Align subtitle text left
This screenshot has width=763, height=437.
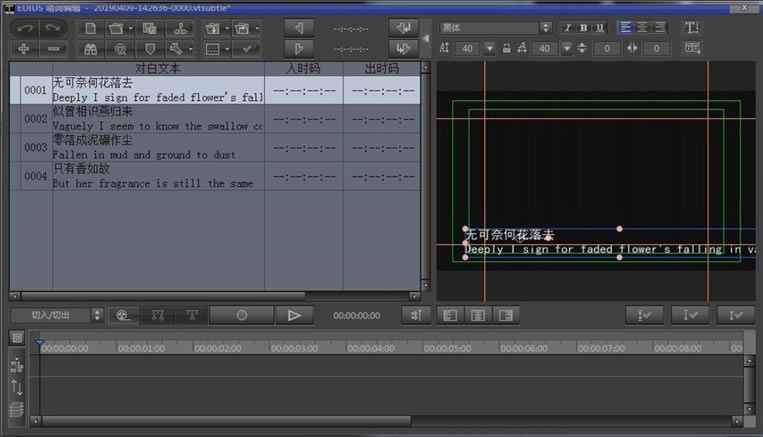pos(625,28)
